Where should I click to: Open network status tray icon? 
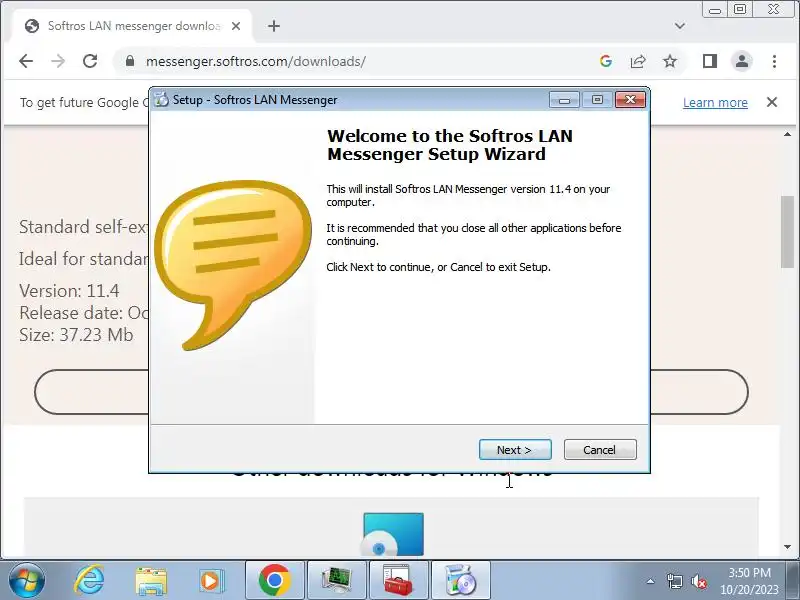click(674, 581)
